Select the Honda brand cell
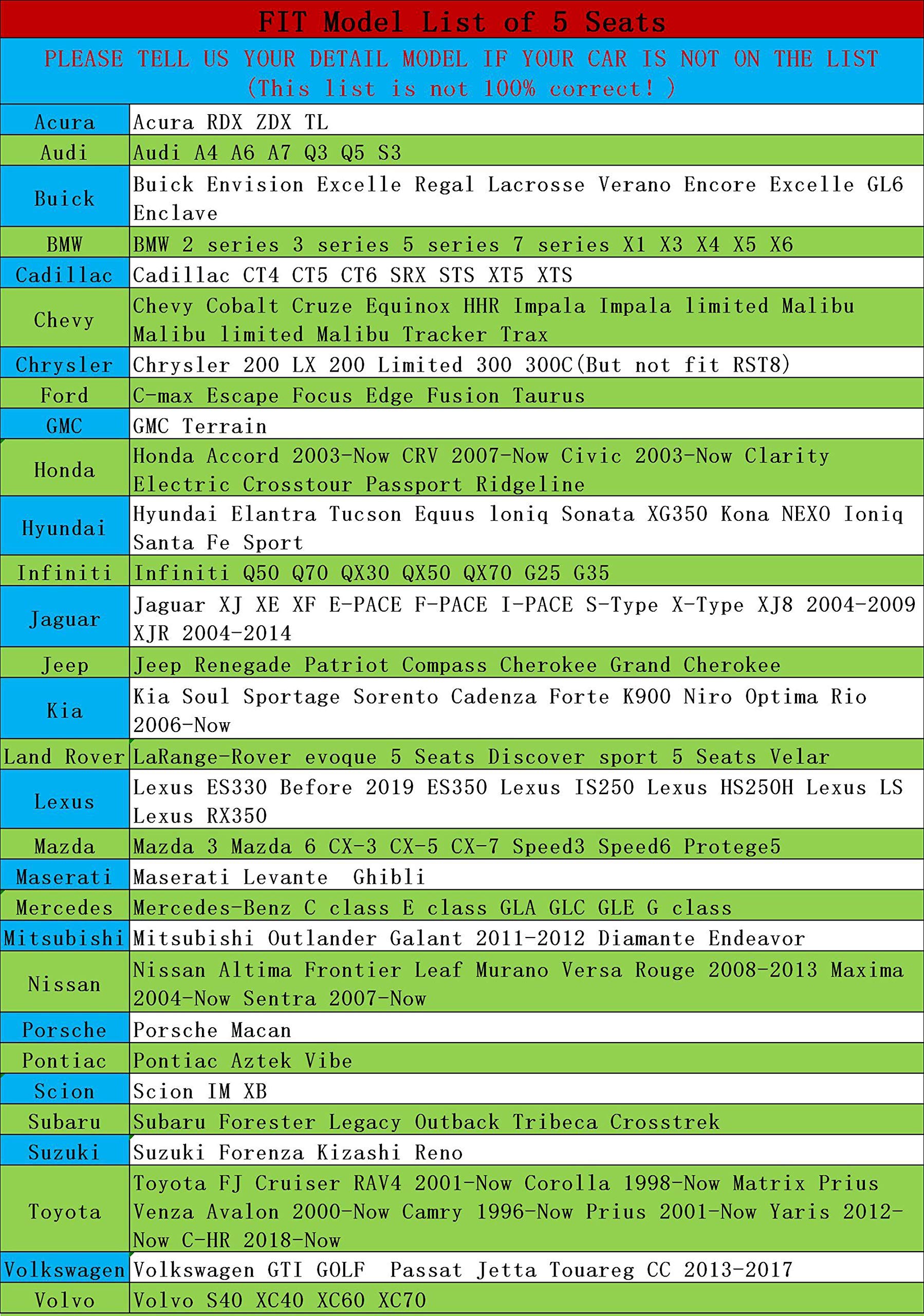924x1316 pixels. [x=65, y=468]
